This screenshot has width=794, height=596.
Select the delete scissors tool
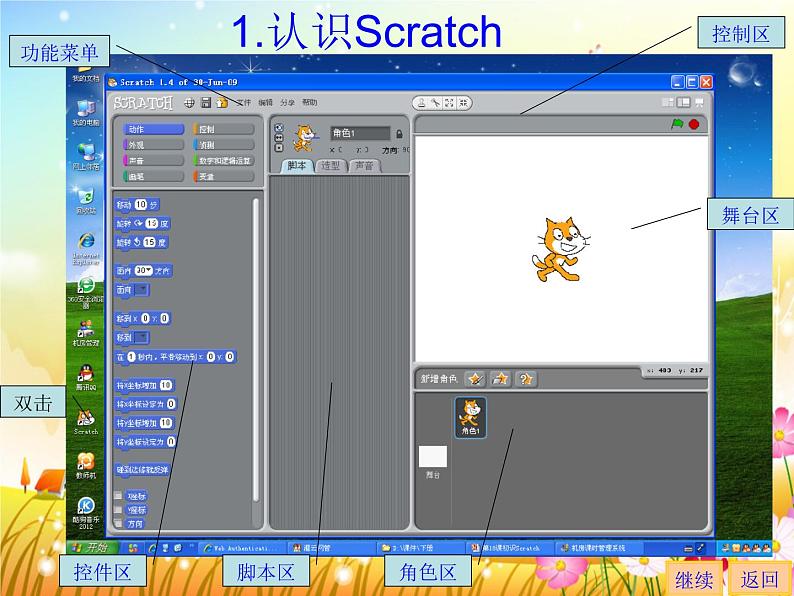(x=435, y=103)
